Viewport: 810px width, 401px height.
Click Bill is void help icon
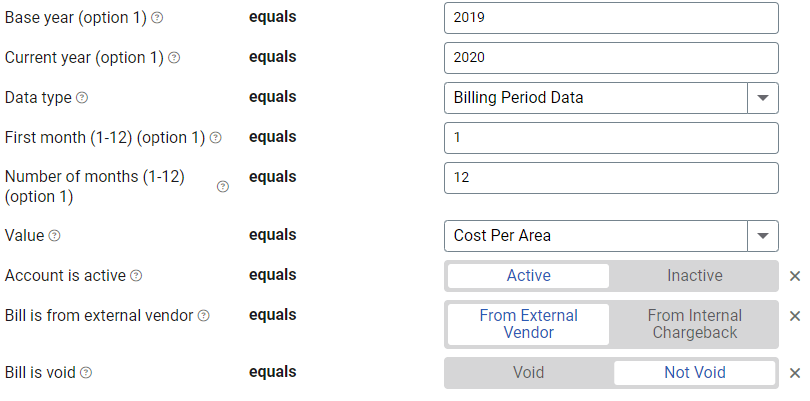(x=86, y=372)
